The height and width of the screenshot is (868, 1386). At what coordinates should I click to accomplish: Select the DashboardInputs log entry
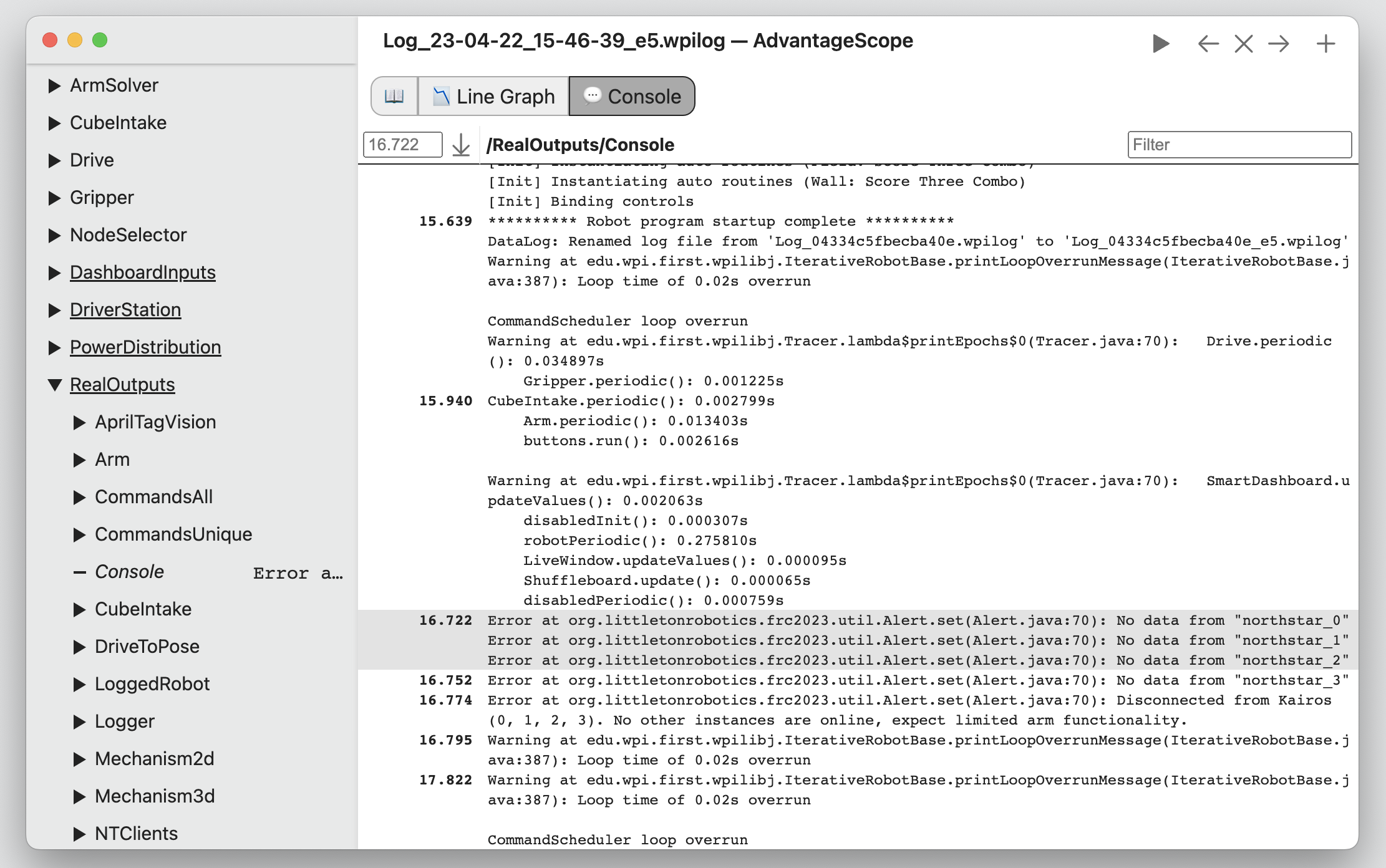coord(143,272)
